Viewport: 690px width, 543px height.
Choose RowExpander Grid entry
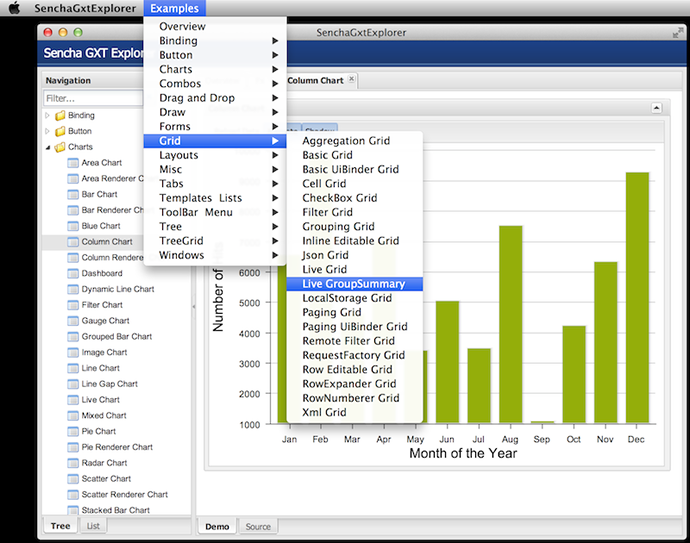(354, 384)
